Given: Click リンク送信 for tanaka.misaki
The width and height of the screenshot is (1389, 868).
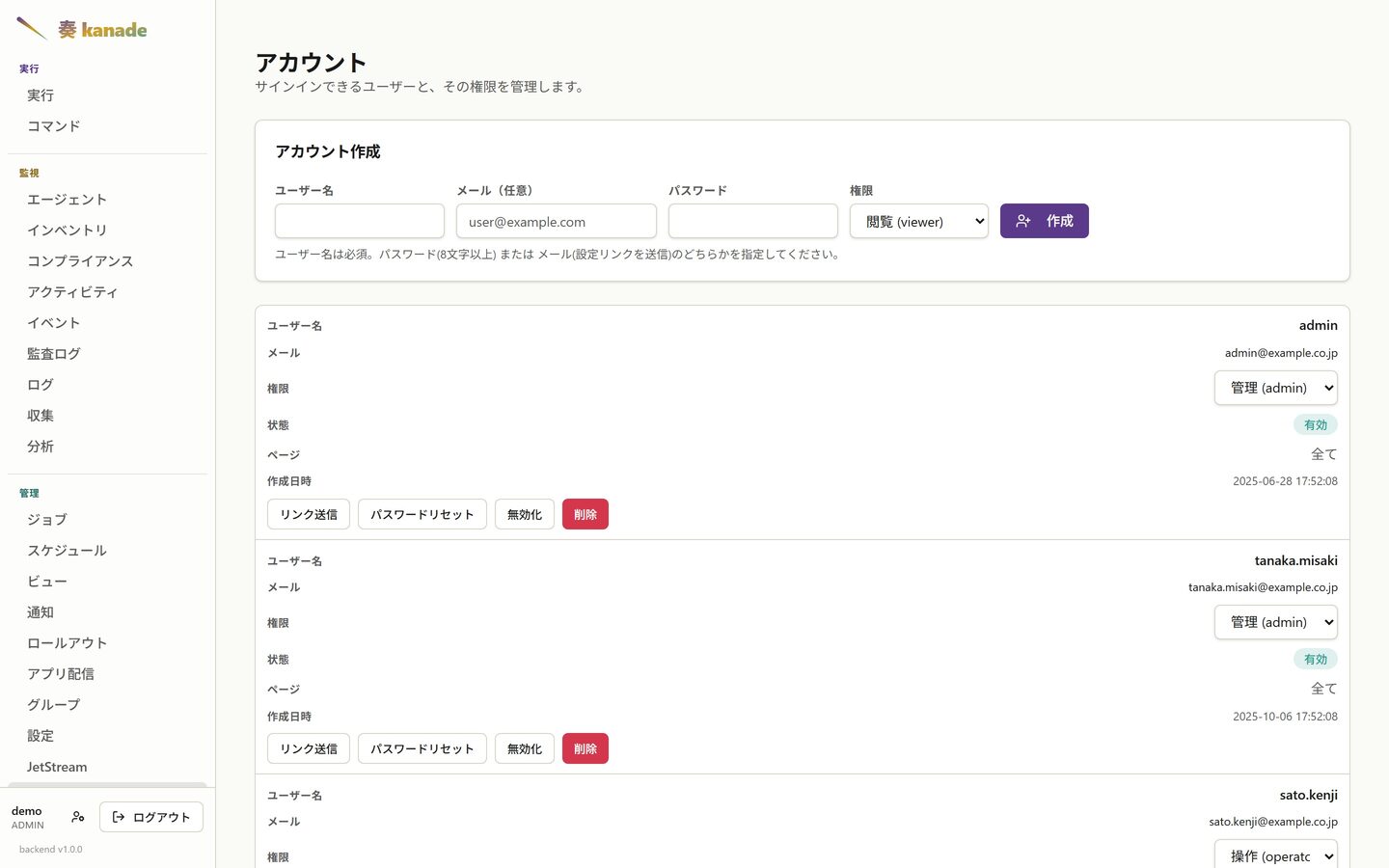Looking at the screenshot, I should (309, 748).
